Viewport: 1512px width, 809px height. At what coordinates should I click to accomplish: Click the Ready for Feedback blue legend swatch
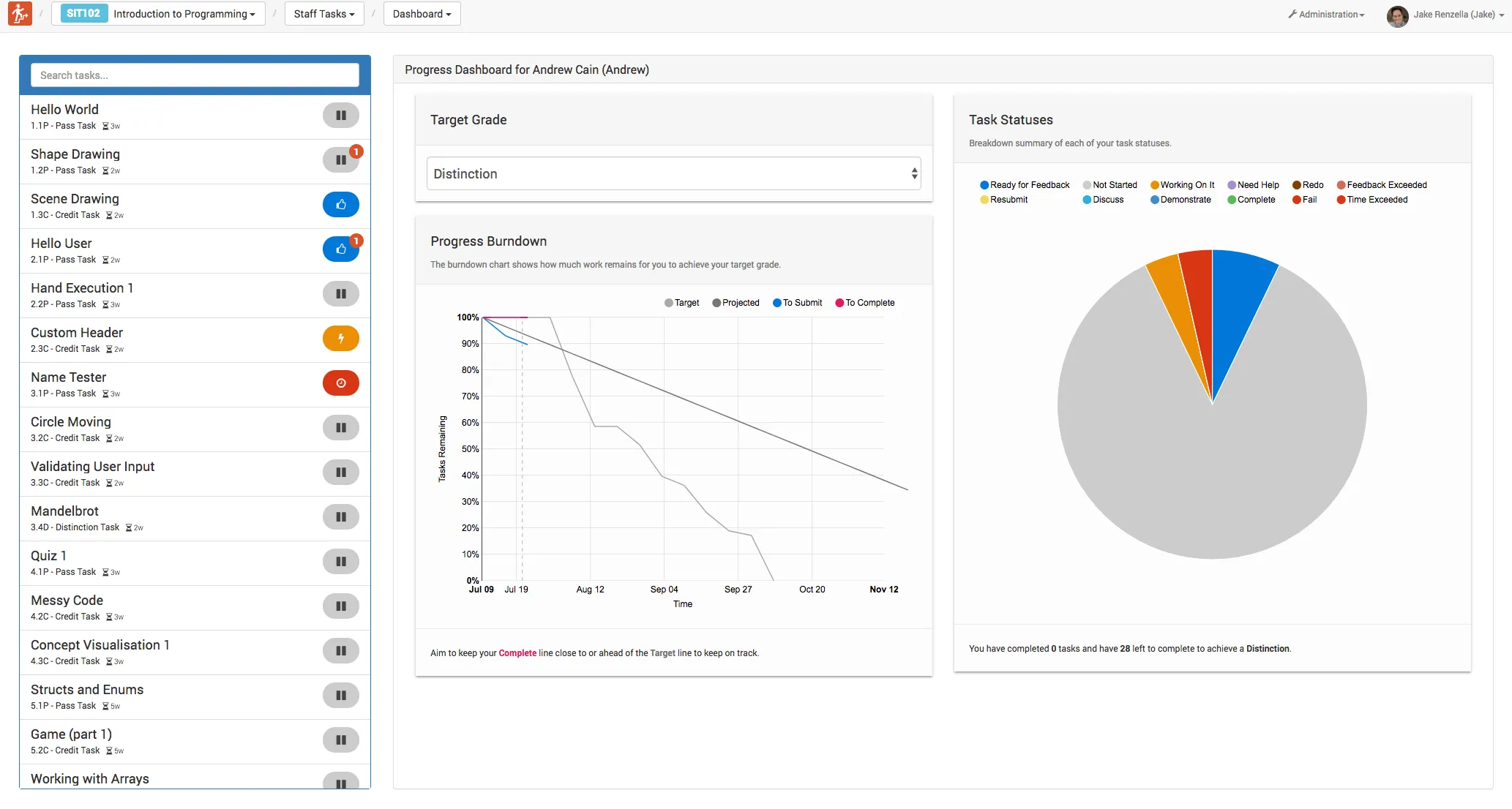coord(984,185)
